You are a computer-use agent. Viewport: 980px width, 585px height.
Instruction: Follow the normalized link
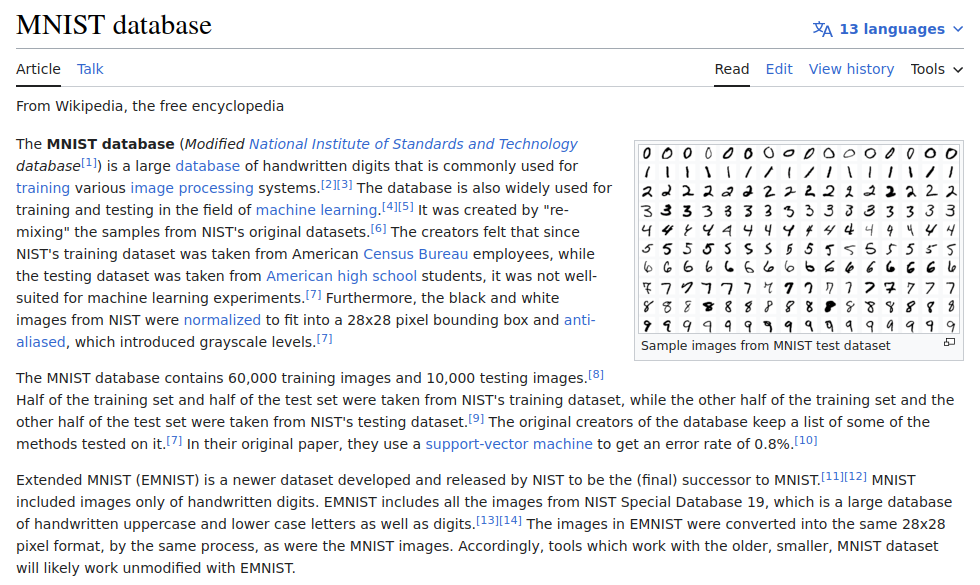pyautogui.click(x=222, y=320)
